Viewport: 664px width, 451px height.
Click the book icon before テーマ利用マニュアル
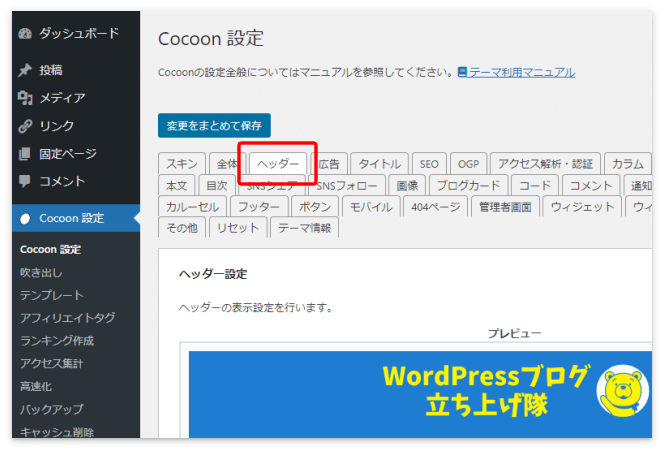click(462, 72)
